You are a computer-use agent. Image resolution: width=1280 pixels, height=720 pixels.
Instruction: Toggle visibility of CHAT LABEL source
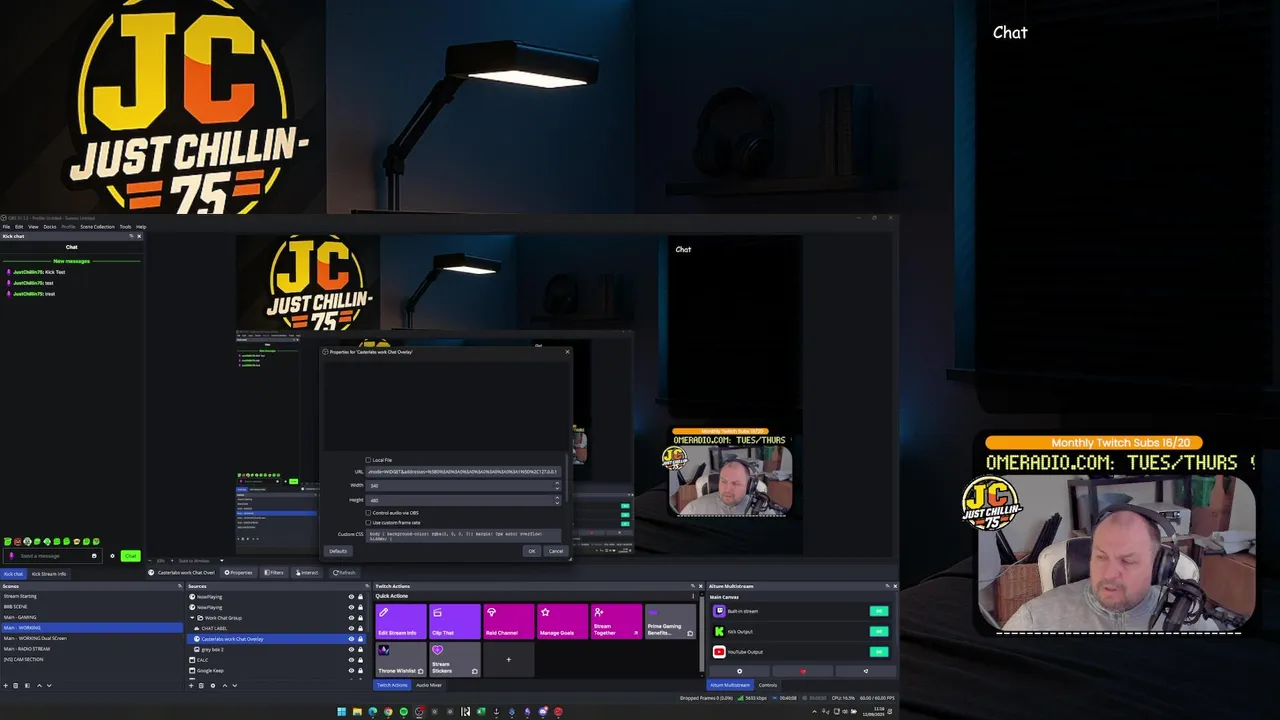tap(351, 628)
